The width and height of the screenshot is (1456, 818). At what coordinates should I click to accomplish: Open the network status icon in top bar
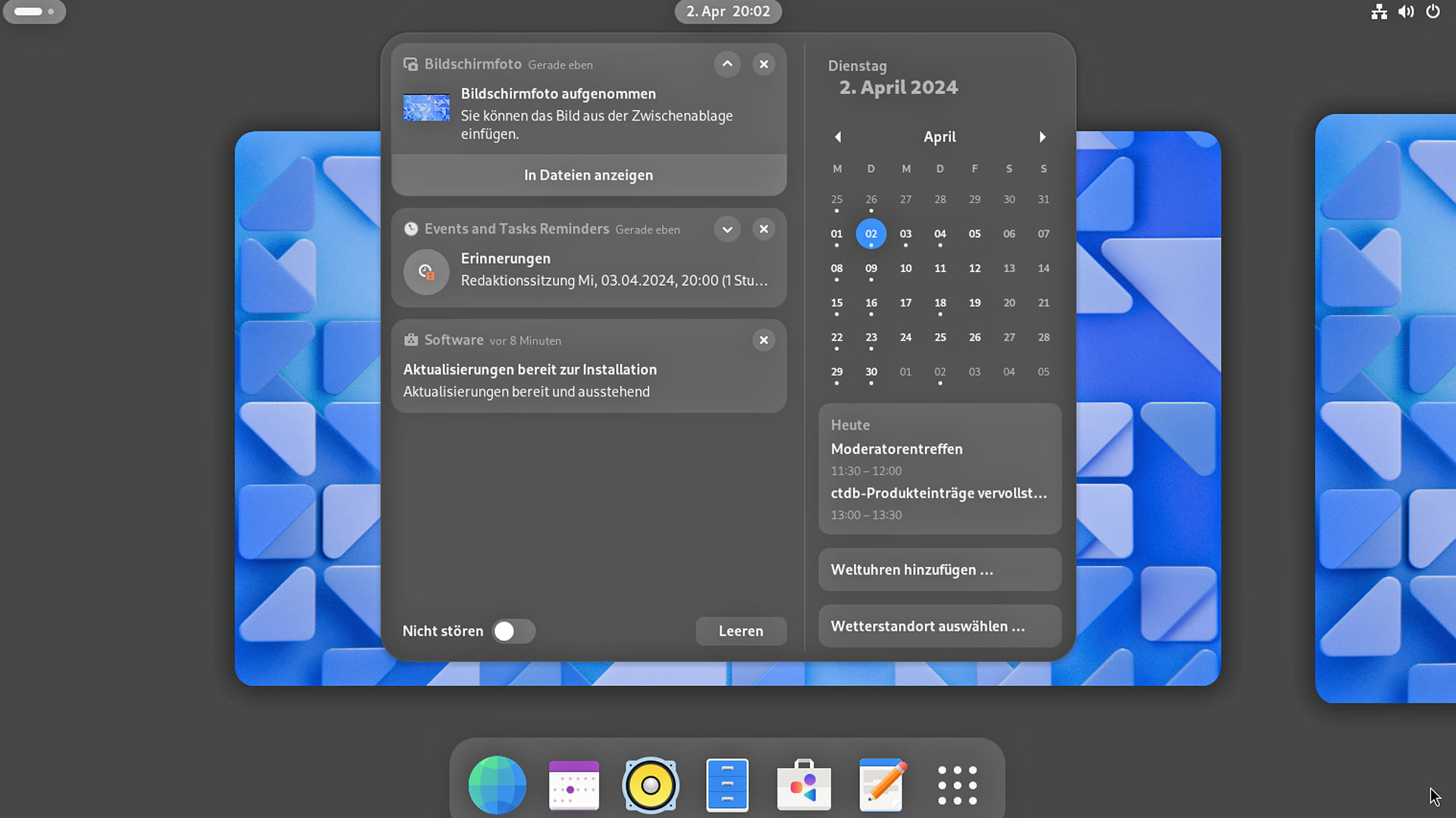point(1379,11)
